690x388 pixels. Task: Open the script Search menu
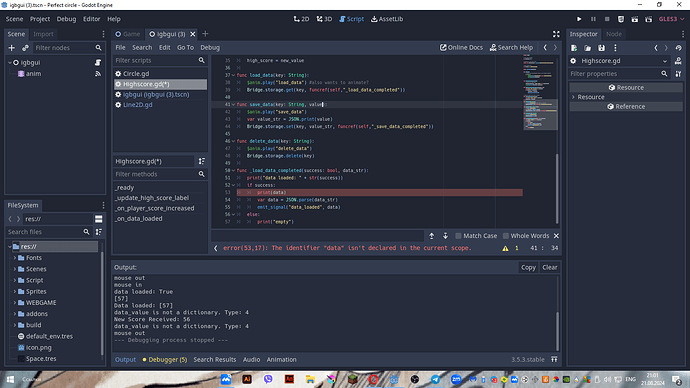point(142,48)
